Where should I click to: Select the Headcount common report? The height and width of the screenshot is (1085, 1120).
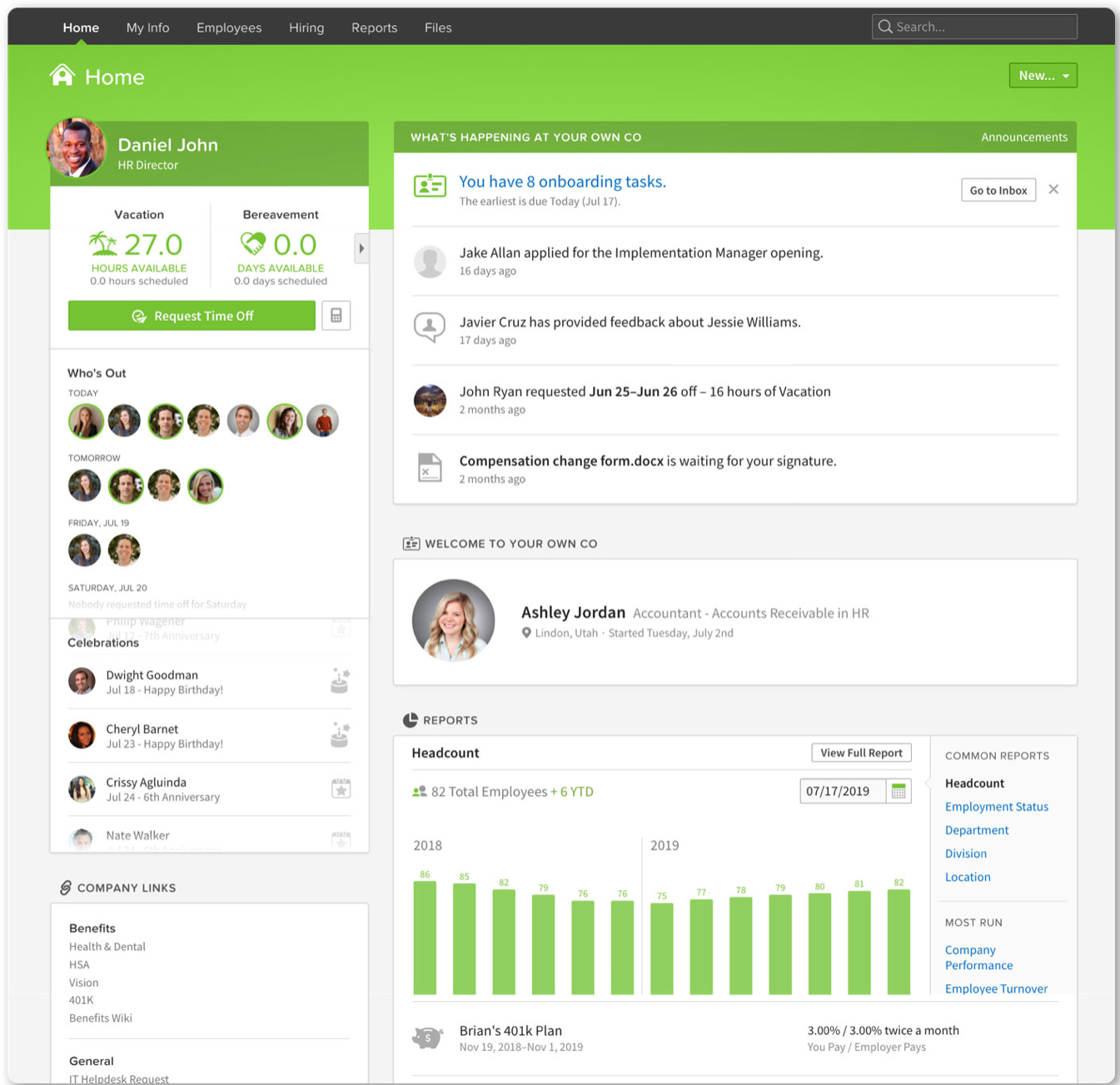(975, 784)
